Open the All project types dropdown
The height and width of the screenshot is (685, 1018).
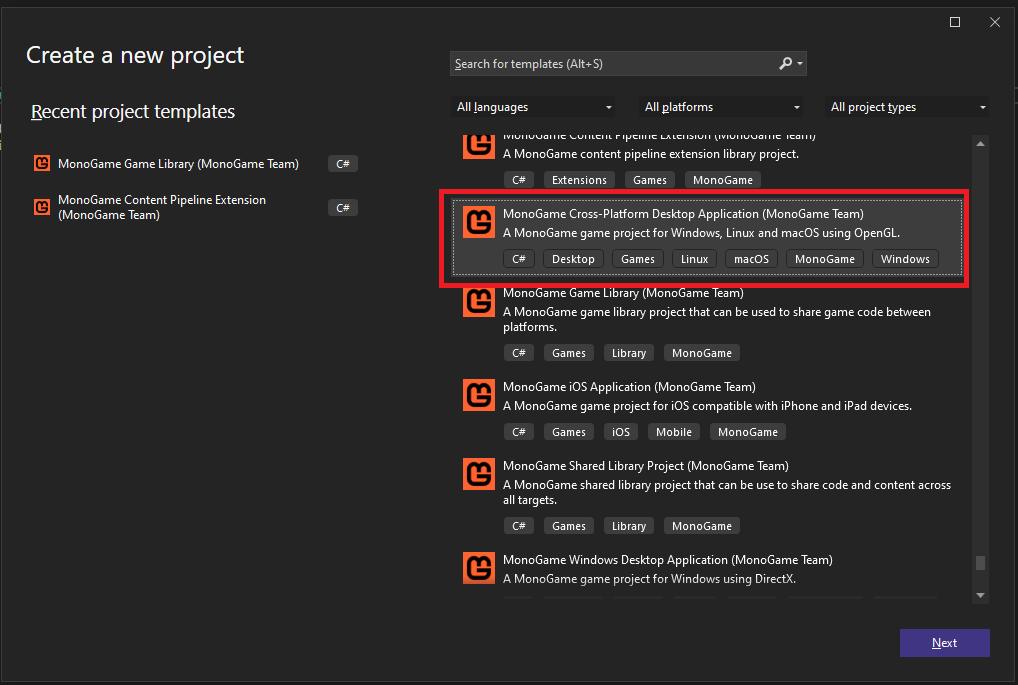[908, 107]
